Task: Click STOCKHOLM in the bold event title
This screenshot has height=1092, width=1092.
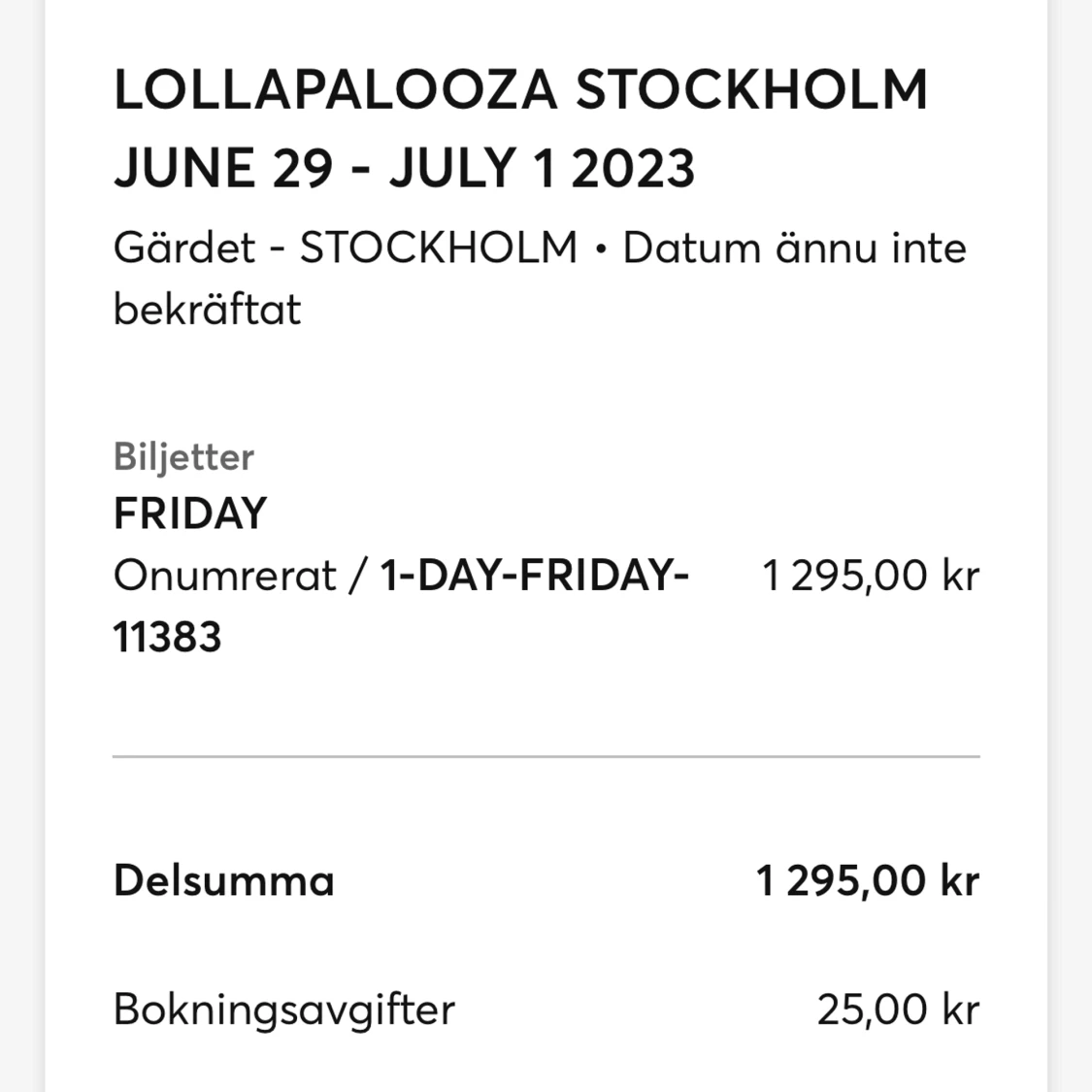Action: point(751,90)
